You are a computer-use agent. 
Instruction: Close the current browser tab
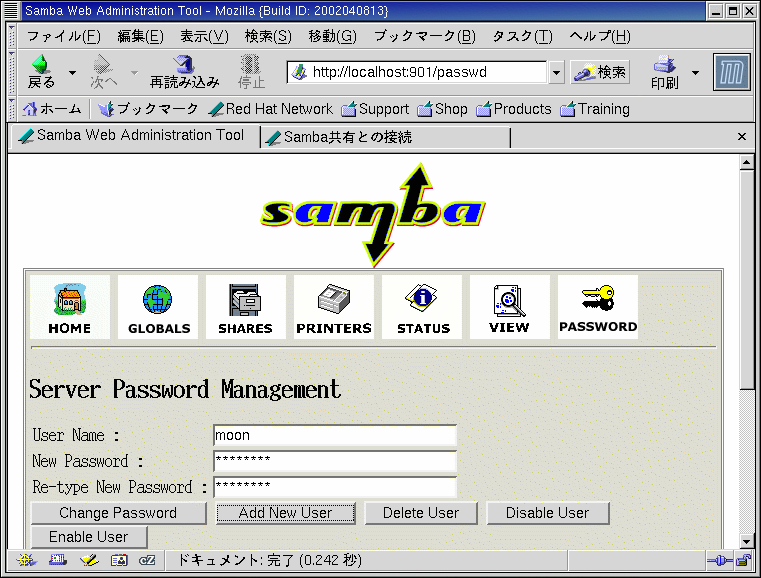pos(742,137)
